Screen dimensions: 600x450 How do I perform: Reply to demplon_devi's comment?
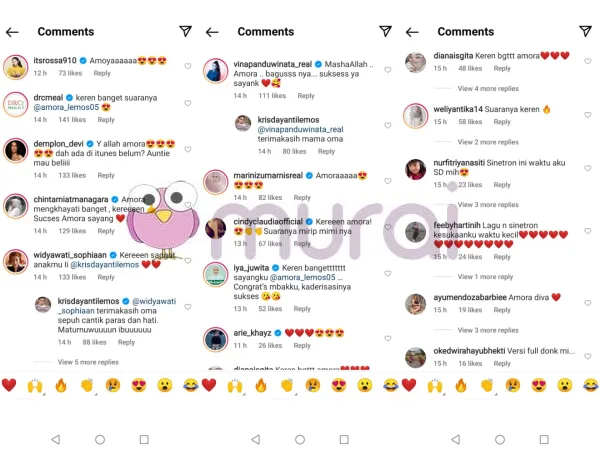106,175
